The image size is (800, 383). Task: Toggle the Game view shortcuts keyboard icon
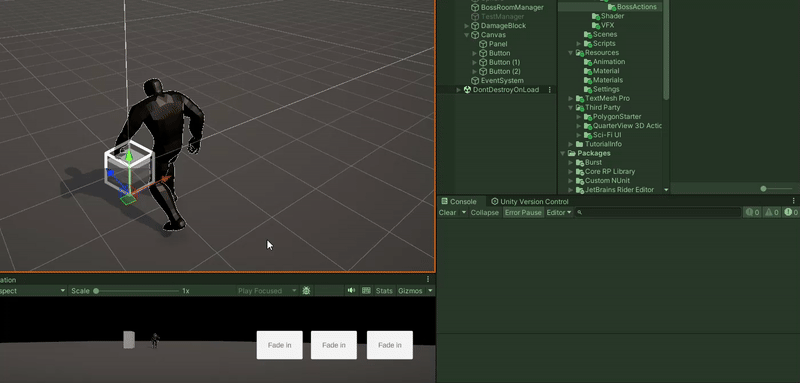pos(366,291)
